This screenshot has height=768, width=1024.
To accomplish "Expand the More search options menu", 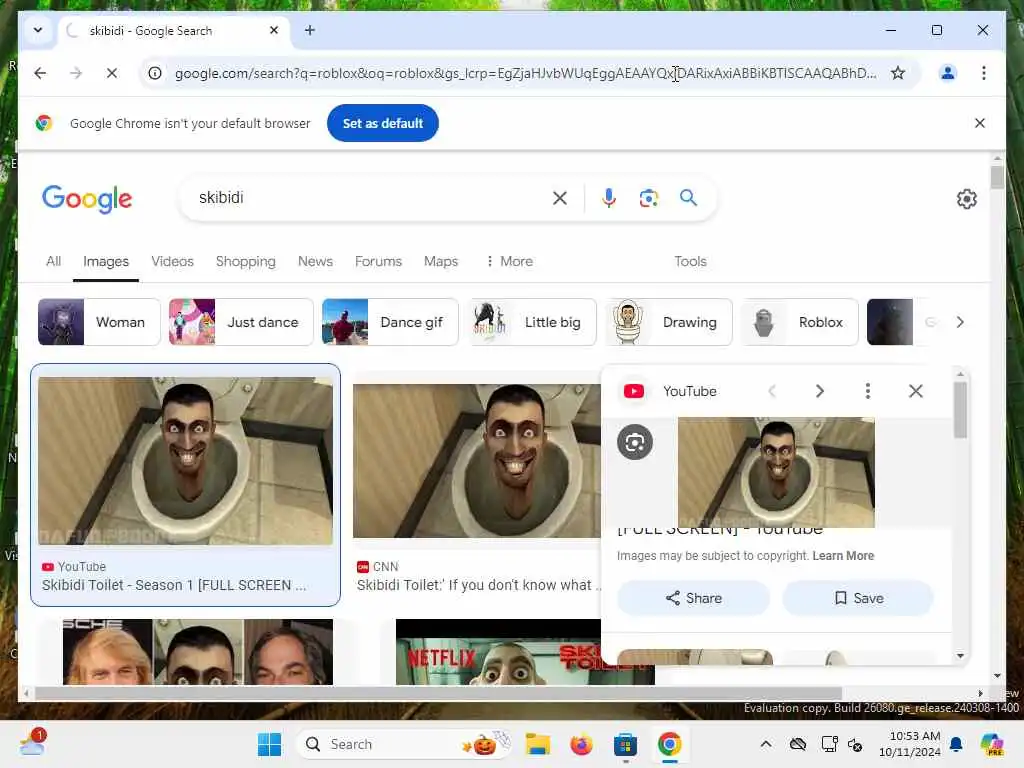I will point(509,261).
